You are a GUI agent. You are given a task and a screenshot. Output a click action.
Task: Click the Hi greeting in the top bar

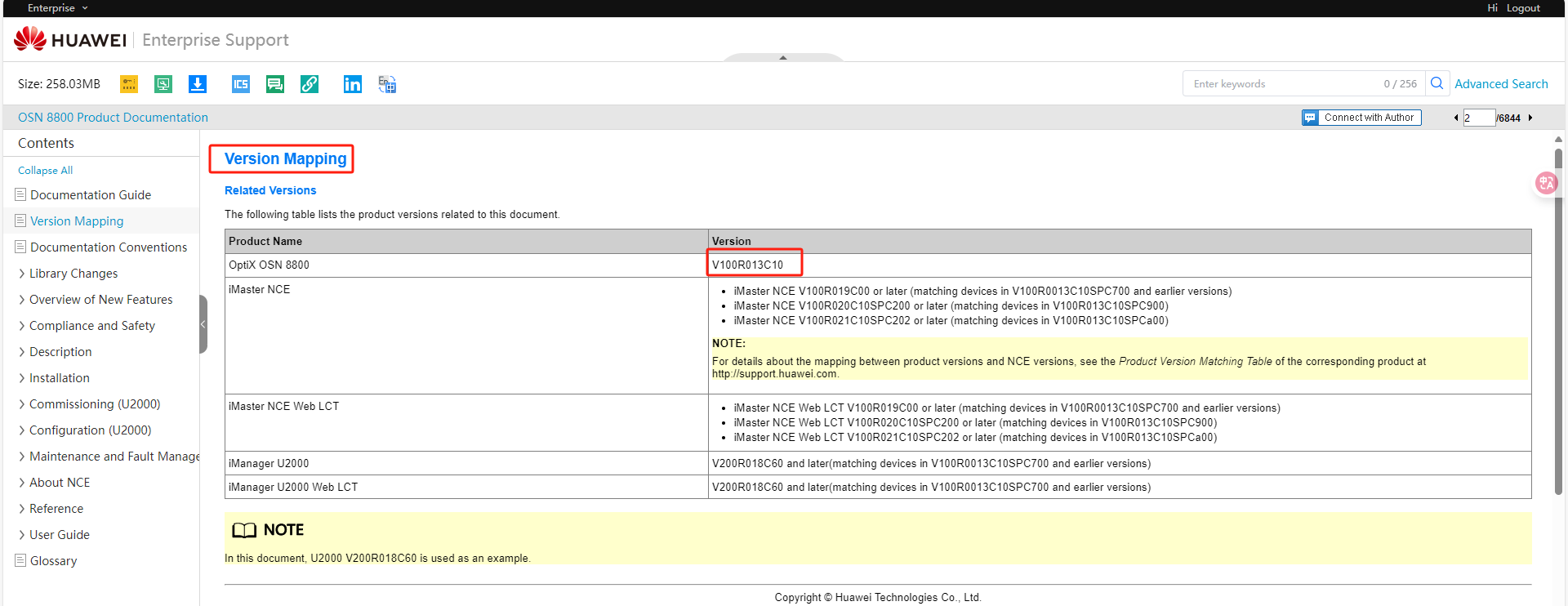pyautogui.click(x=1492, y=8)
